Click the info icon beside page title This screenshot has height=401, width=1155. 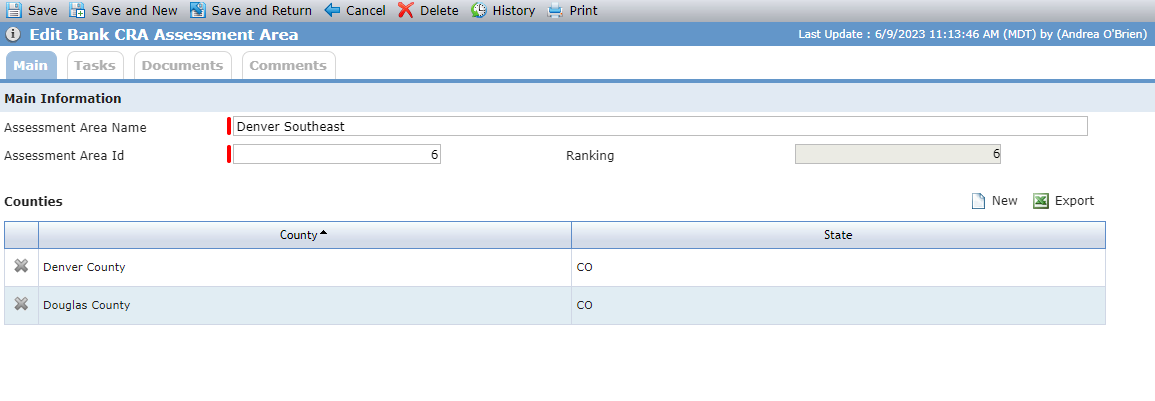[13, 35]
